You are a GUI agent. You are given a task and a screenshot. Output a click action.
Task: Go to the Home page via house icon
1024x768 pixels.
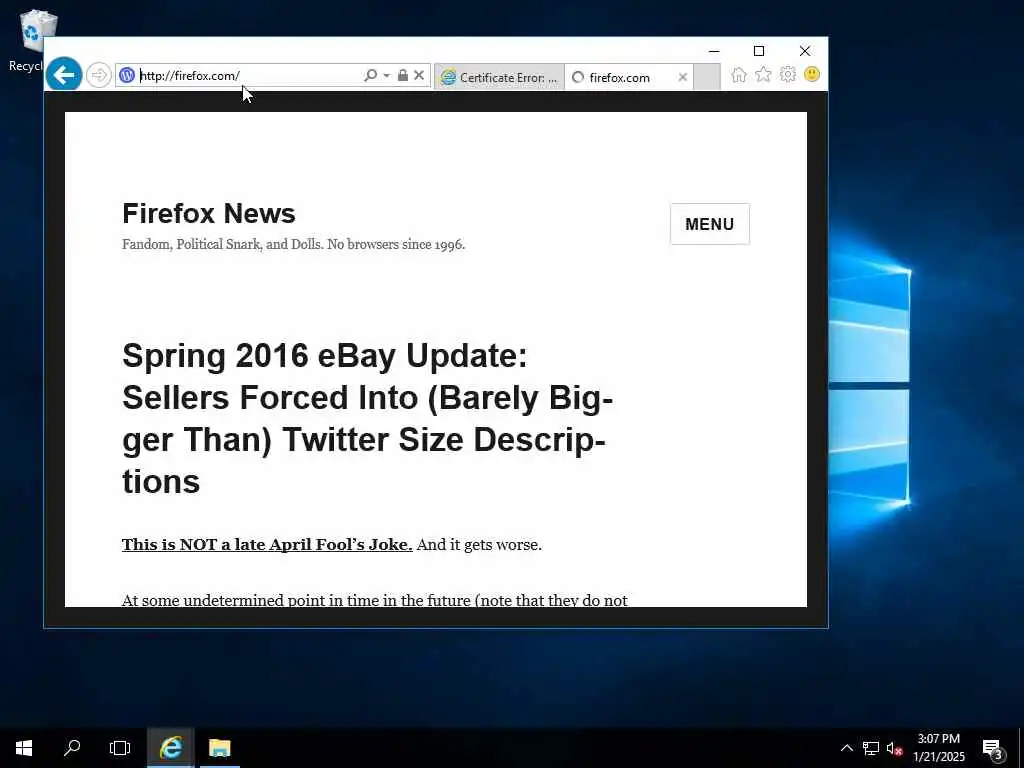[739, 74]
